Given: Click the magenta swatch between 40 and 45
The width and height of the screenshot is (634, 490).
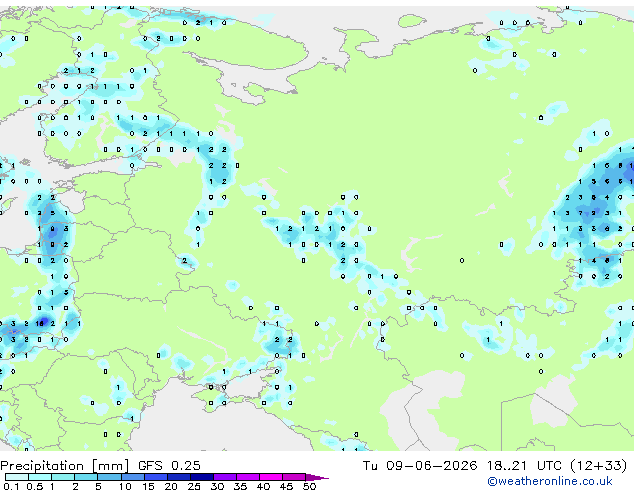Looking at the screenshot, I should tap(271, 477).
